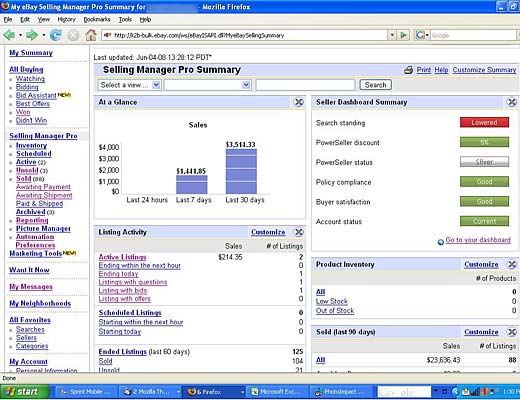This screenshot has height=400, width=520.
Task: Click the Go to your dashboard link
Action: coord(478,240)
